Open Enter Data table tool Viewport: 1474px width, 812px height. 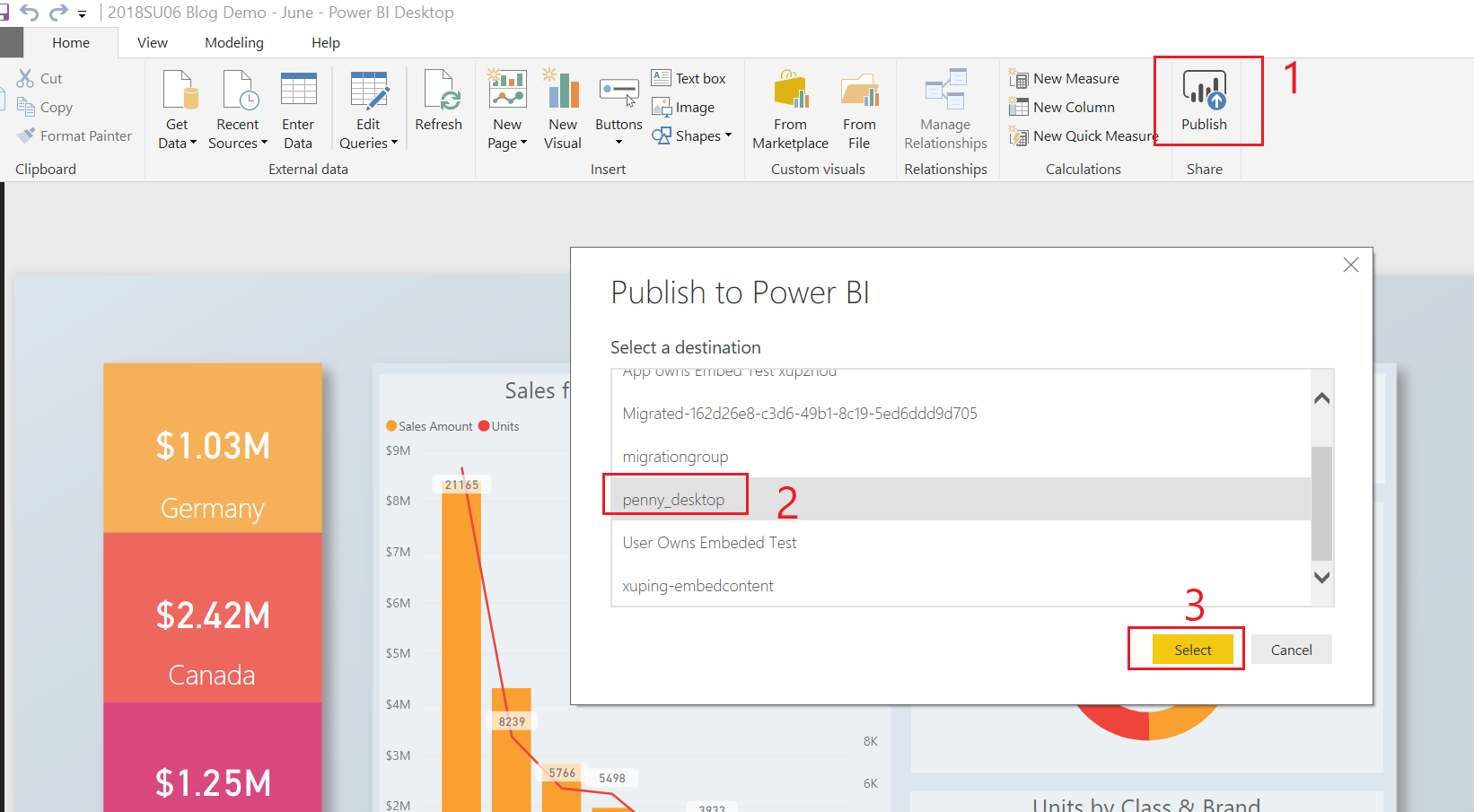[x=298, y=91]
